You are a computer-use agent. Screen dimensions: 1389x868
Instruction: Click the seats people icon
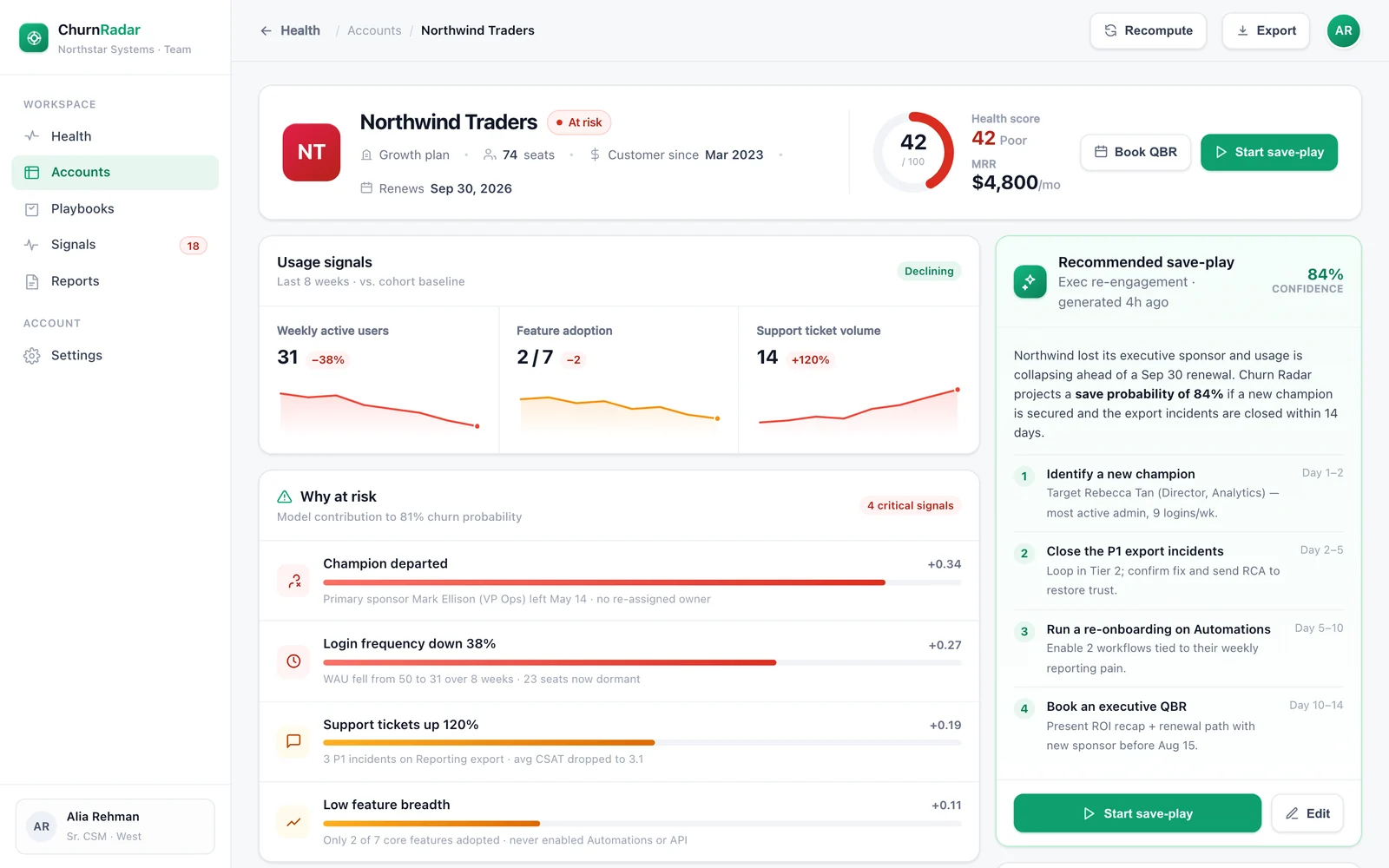(x=490, y=155)
